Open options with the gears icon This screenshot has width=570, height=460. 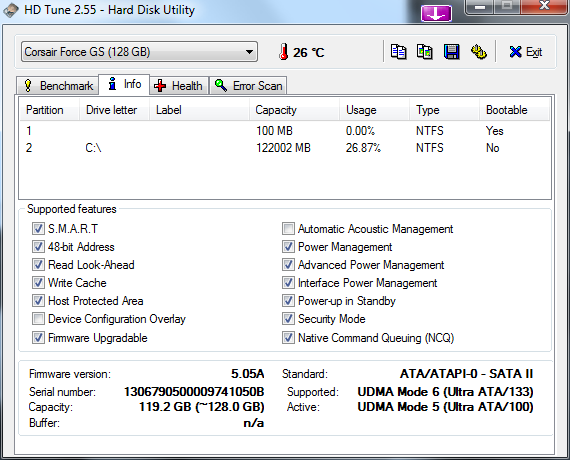tap(479, 52)
